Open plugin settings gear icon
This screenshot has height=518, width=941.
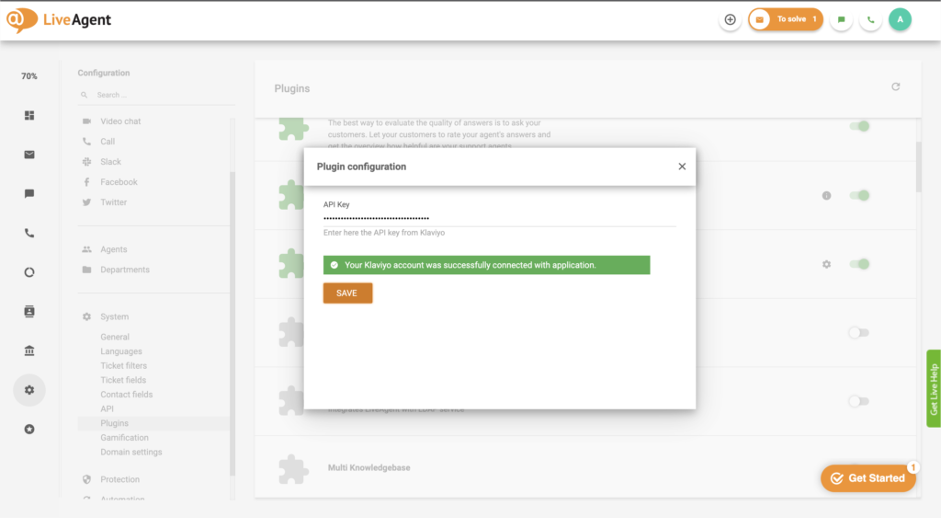click(826, 264)
